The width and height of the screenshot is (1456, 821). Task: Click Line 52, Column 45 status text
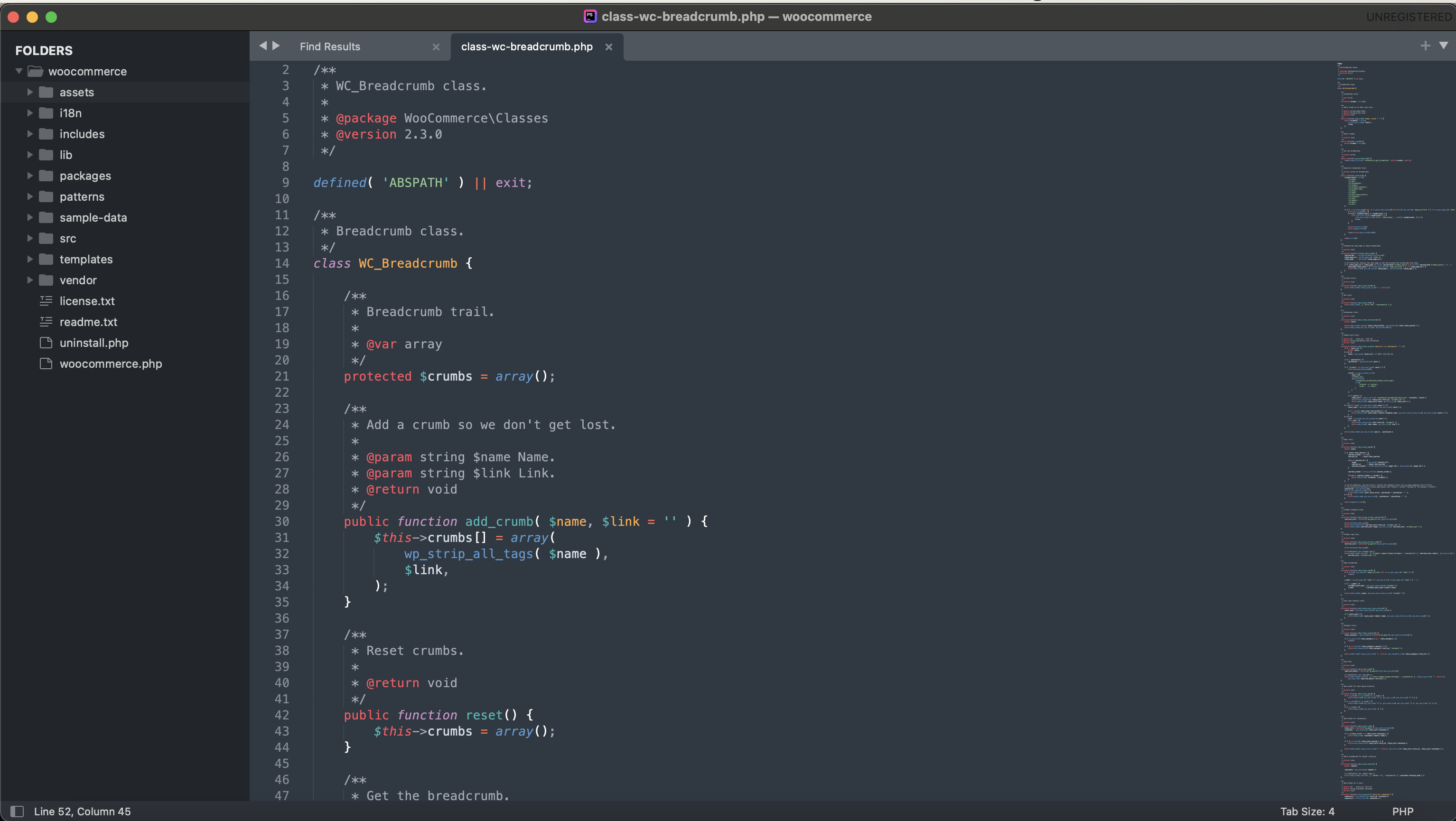(x=83, y=812)
